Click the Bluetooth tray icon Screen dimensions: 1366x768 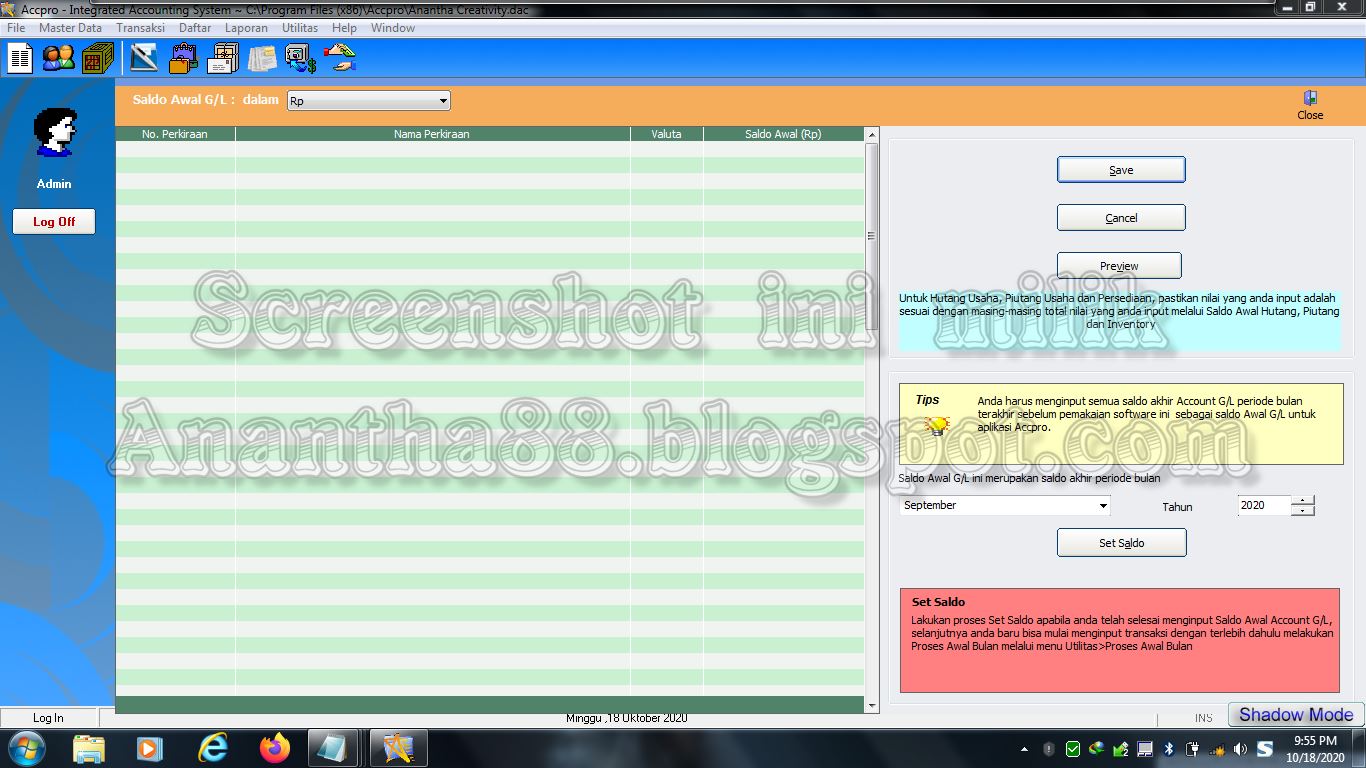[x=1168, y=749]
